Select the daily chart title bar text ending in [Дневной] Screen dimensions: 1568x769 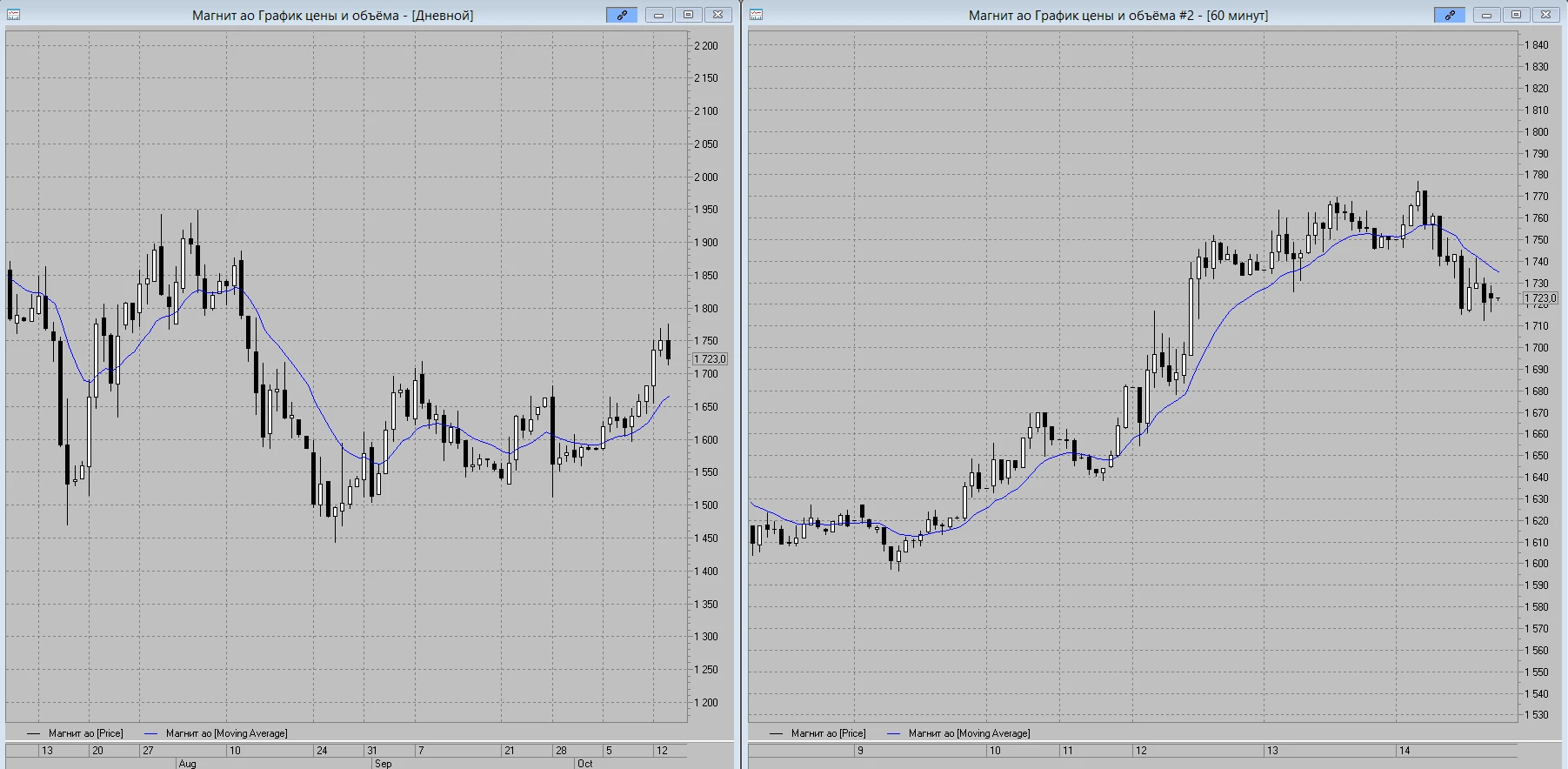pyautogui.click(x=333, y=16)
